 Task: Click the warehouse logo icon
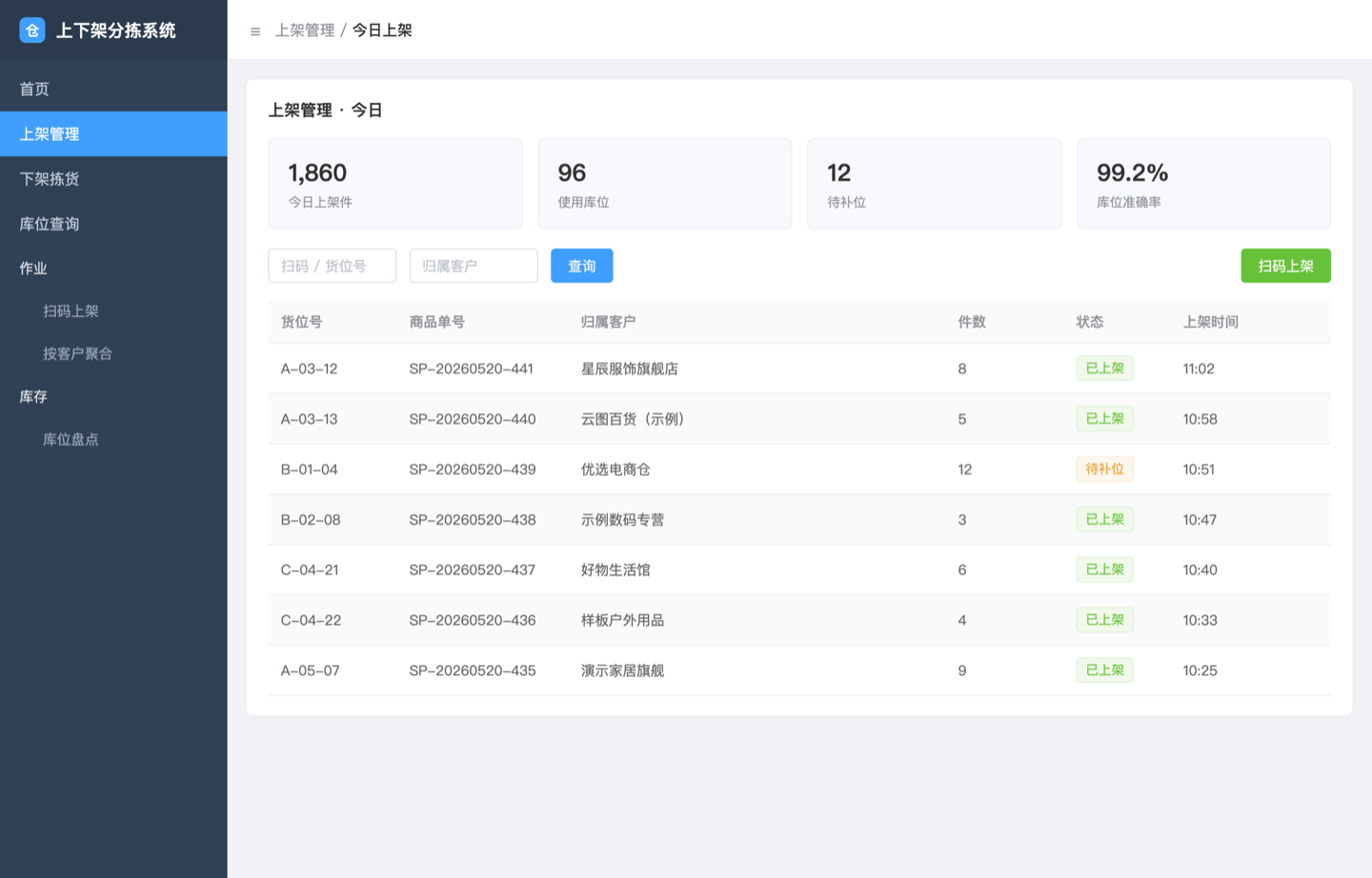point(32,30)
